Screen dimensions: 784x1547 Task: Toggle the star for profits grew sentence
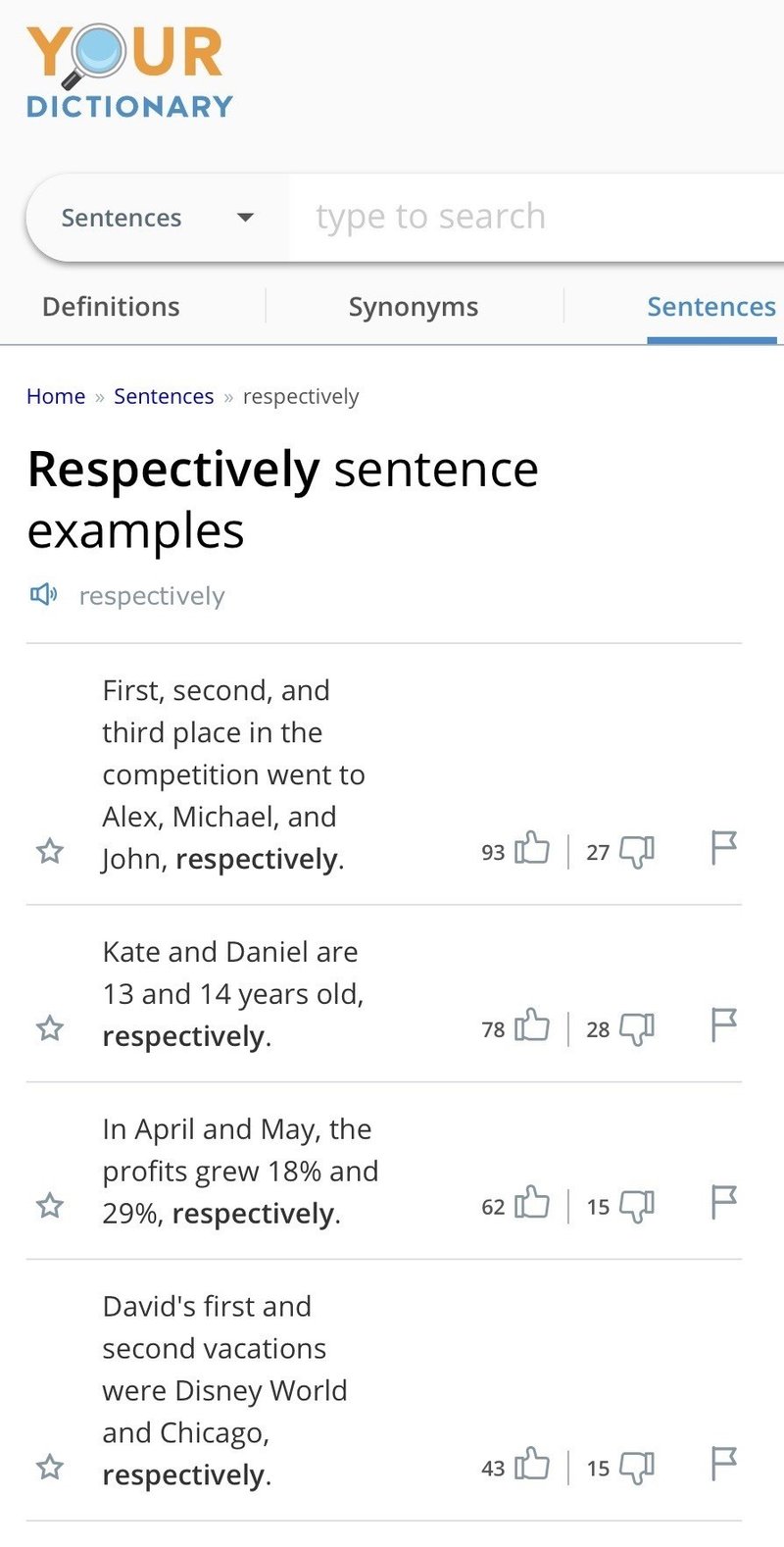(x=50, y=1206)
